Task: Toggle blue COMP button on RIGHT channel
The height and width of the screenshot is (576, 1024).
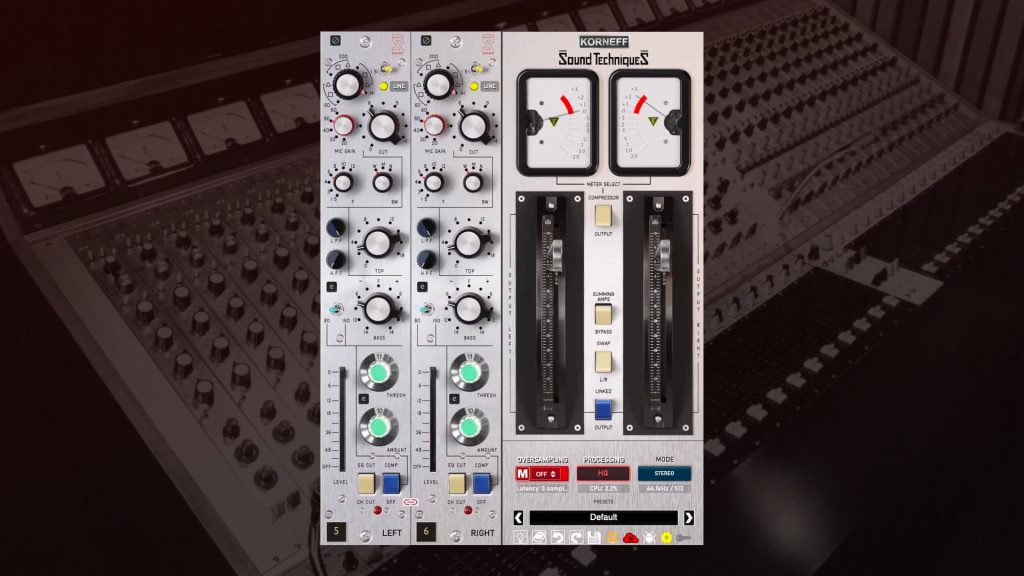Action: 481,484
